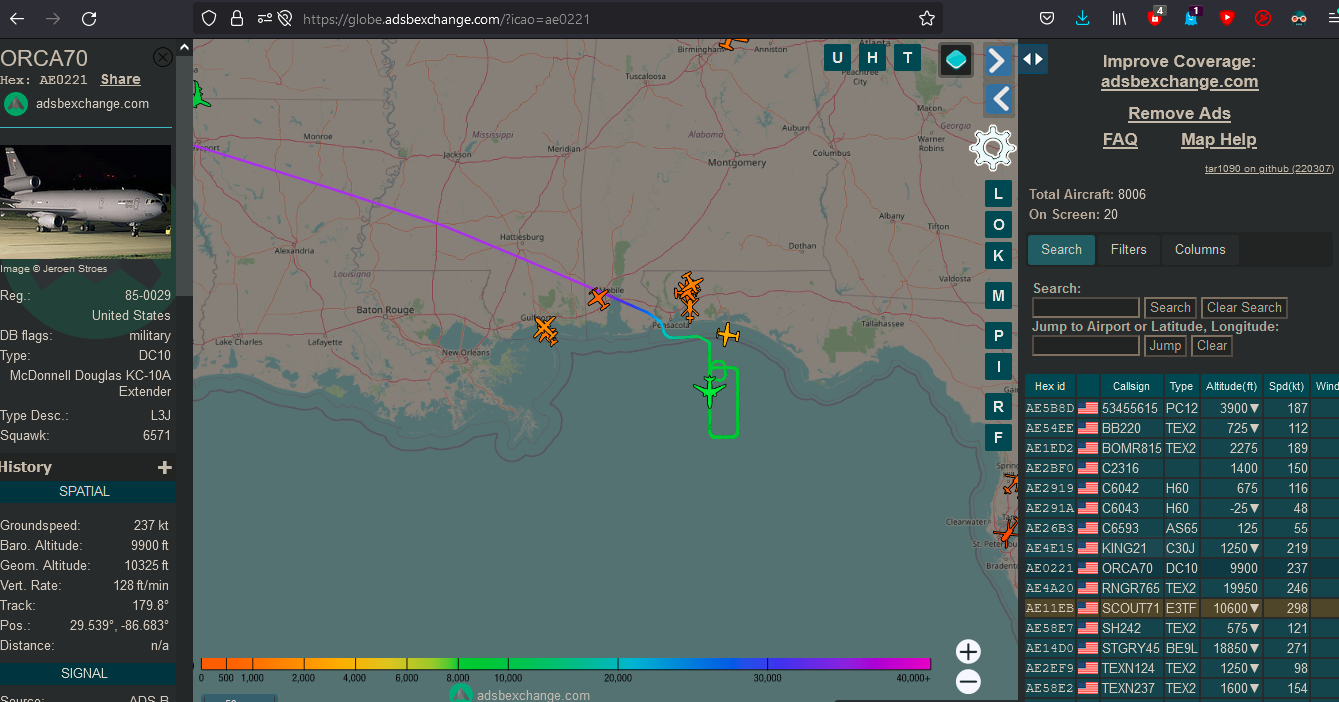The height and width of the screenshot is (702, 1339).
Task: Click the F map button
Action: (x=998, y=438)
